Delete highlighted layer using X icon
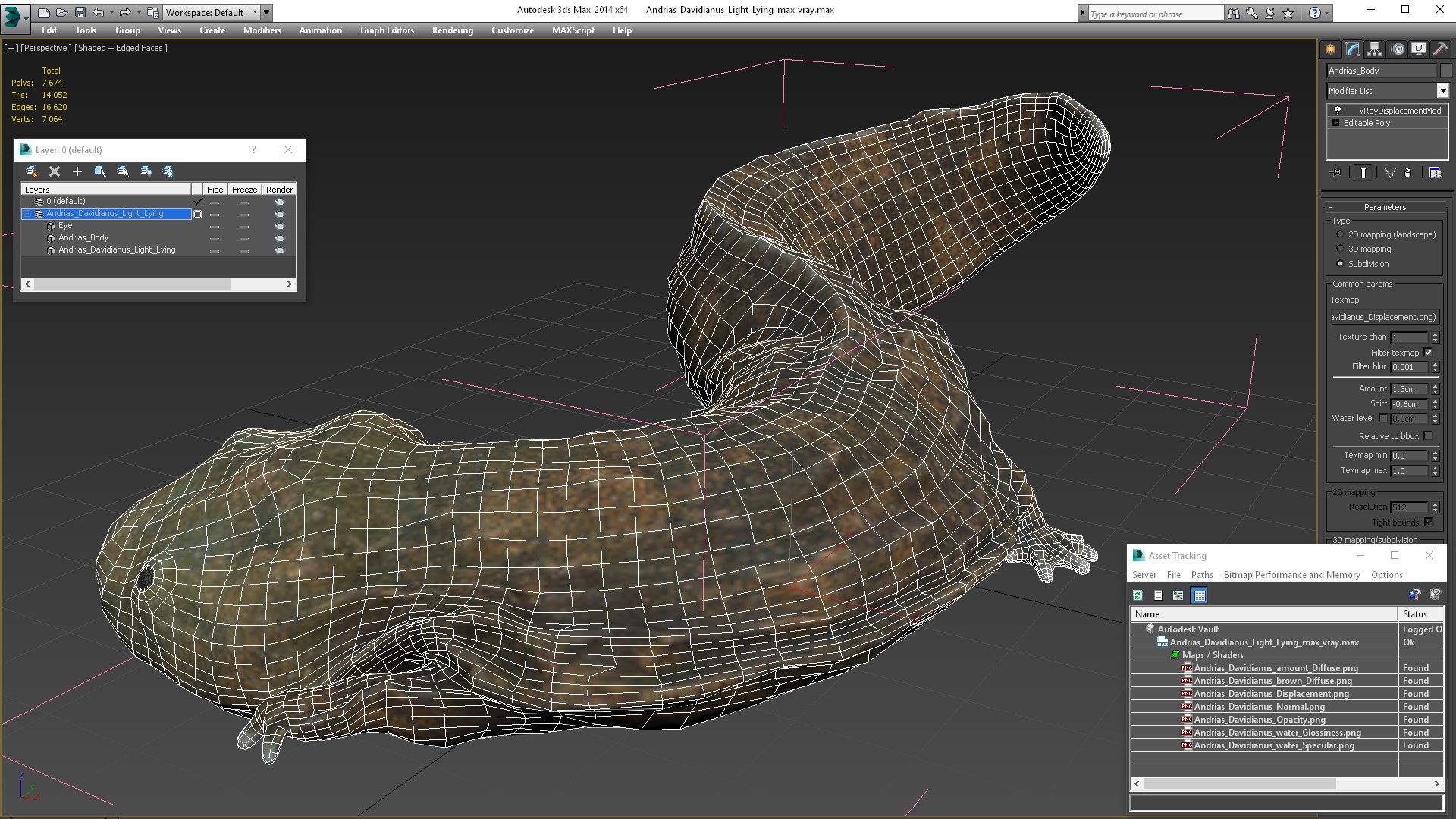This screenshot has height=819, width=1456. click(x=55, y=171)
